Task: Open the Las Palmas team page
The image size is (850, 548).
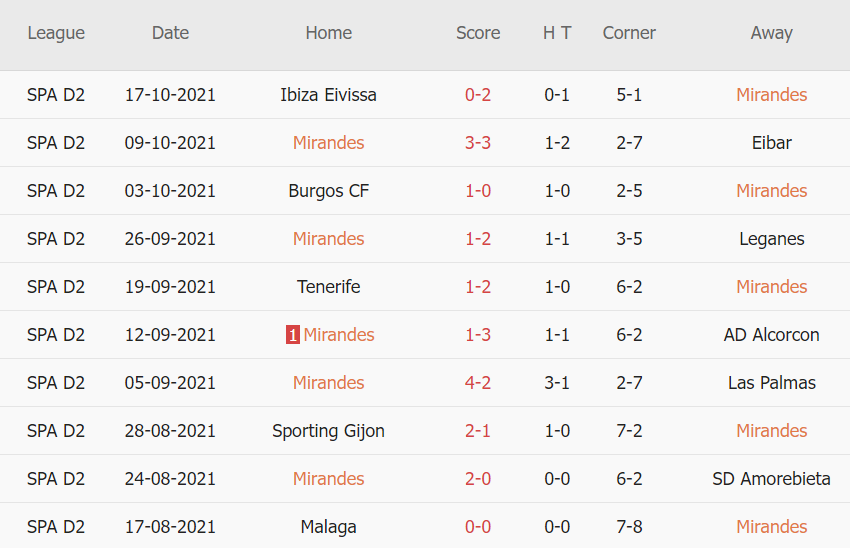Action: pyautogui.click(x=771, y=383)
